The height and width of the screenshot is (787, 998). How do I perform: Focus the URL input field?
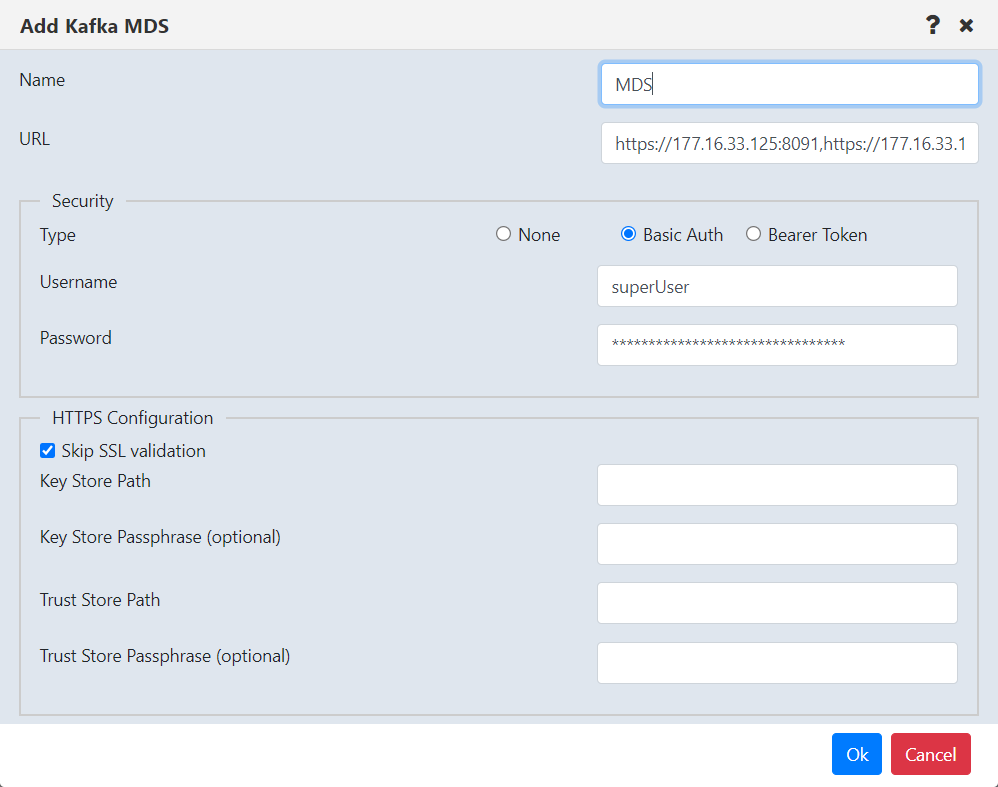point(789,143)
